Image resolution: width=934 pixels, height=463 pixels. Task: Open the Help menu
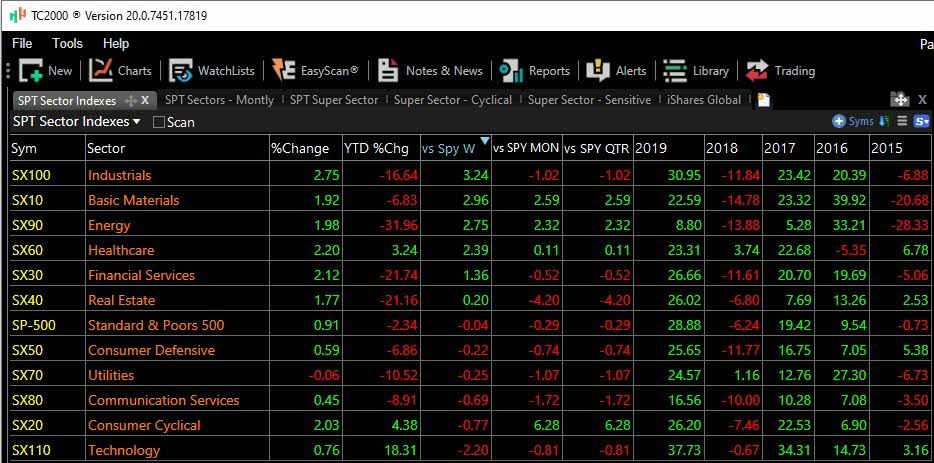[x=116, y=43]
